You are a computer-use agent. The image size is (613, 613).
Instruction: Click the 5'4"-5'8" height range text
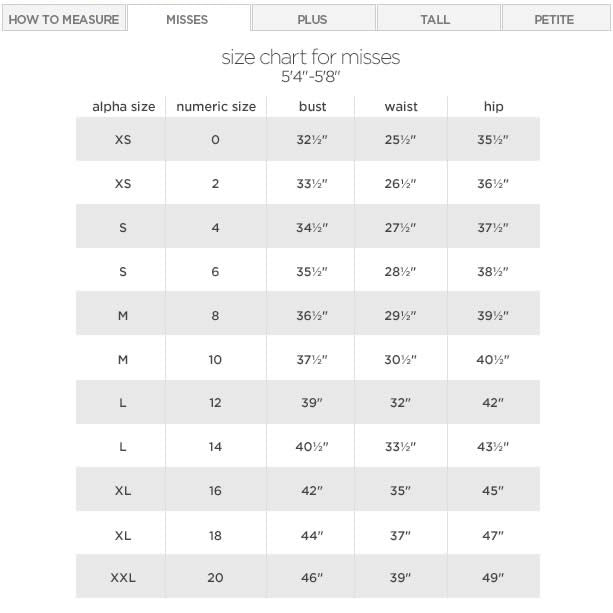click(x=310, y=75)
